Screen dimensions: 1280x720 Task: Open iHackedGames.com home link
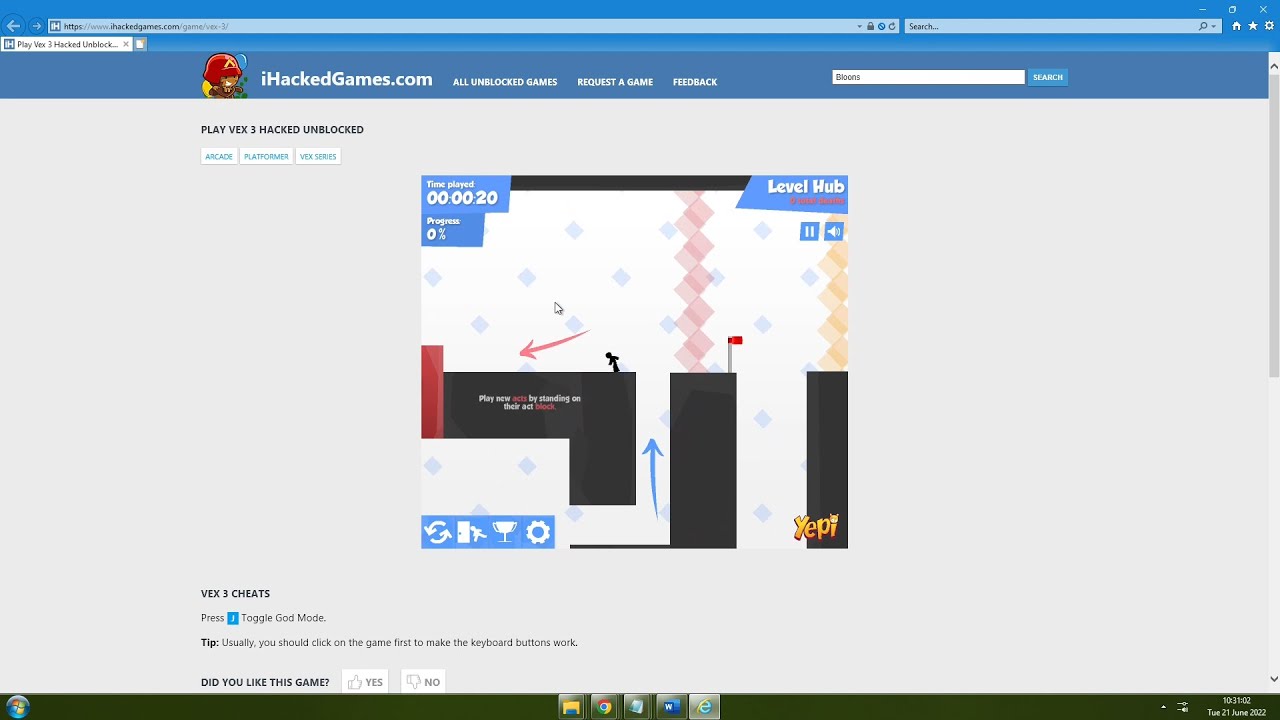click(x=346, y=79)
